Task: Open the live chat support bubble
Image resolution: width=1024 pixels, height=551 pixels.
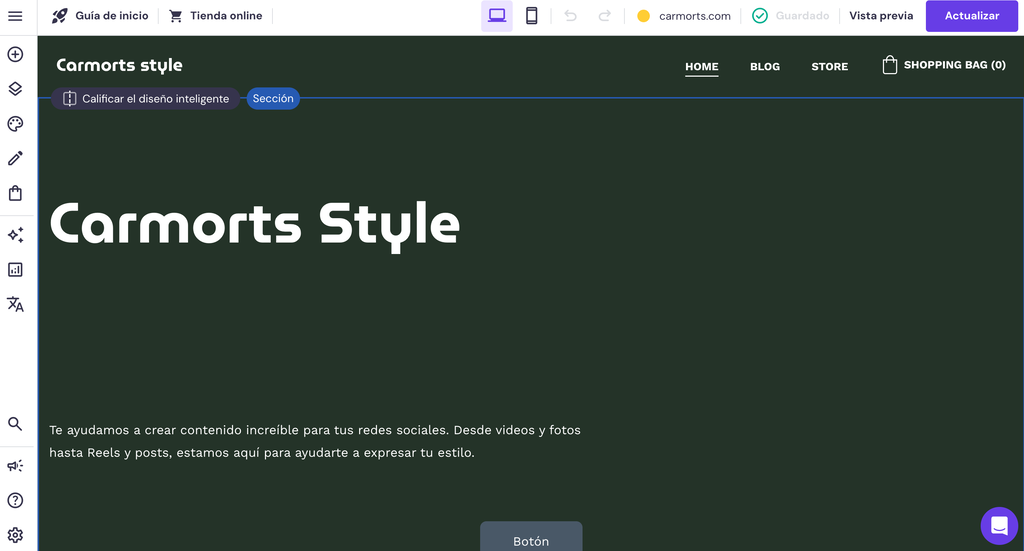Action: pos(998,525)
